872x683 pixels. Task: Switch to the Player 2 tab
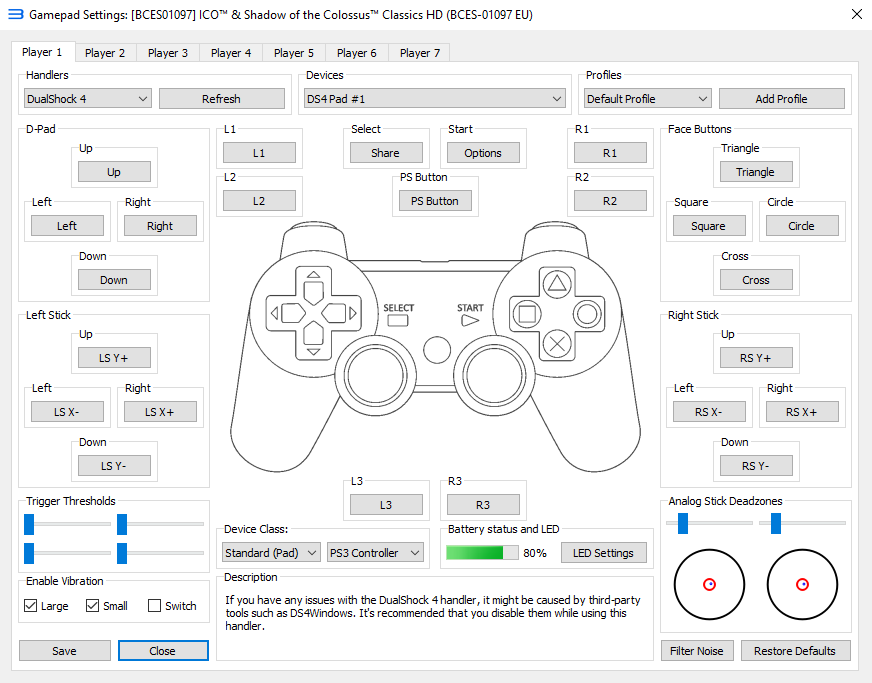[105, 53]
